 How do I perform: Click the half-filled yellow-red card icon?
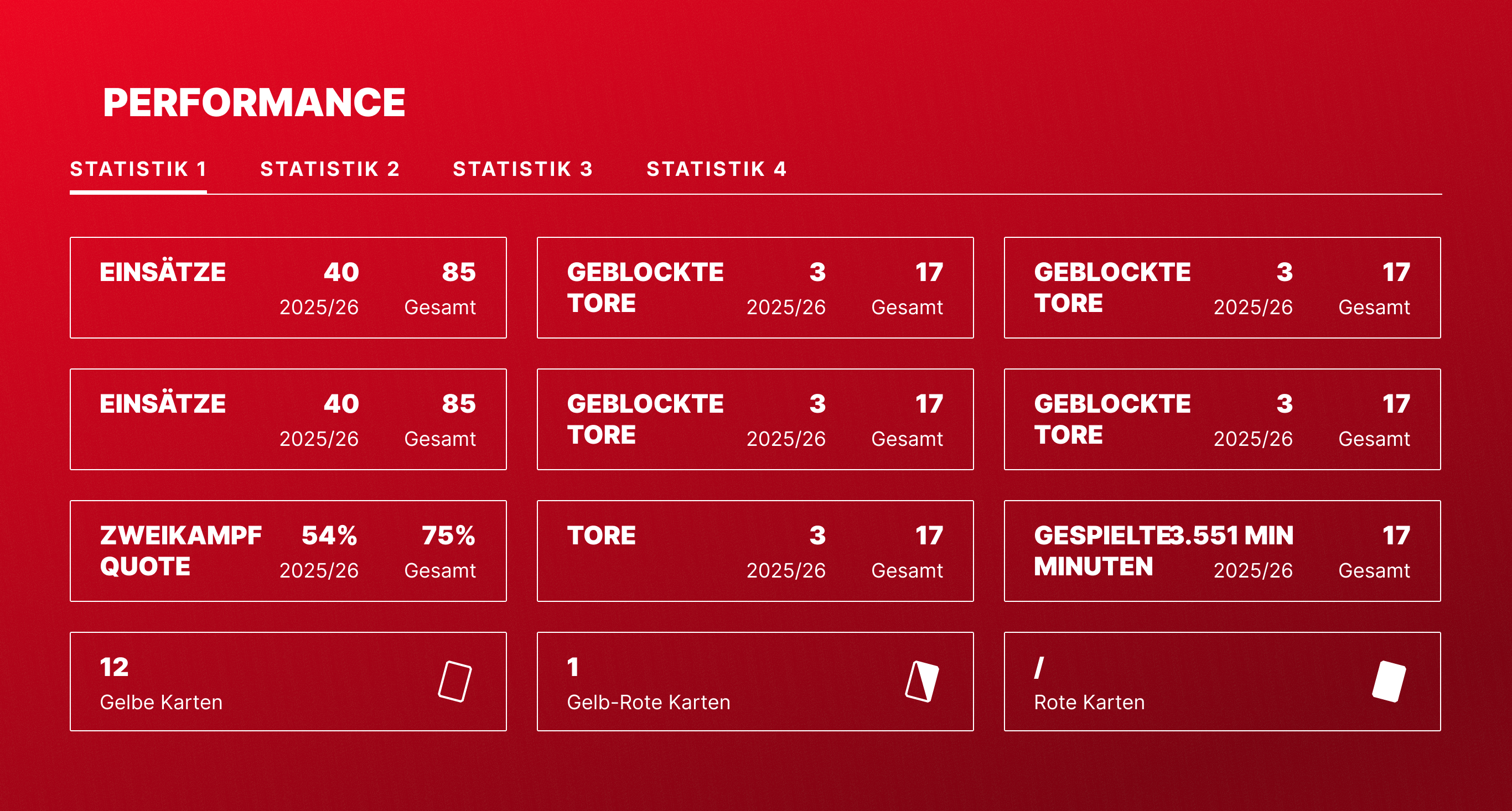click(x=921, y=682)
